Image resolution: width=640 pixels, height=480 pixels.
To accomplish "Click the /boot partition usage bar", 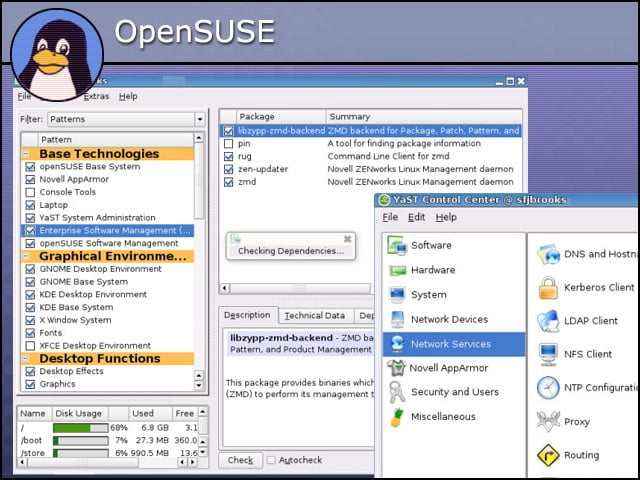I will (80, 441).
